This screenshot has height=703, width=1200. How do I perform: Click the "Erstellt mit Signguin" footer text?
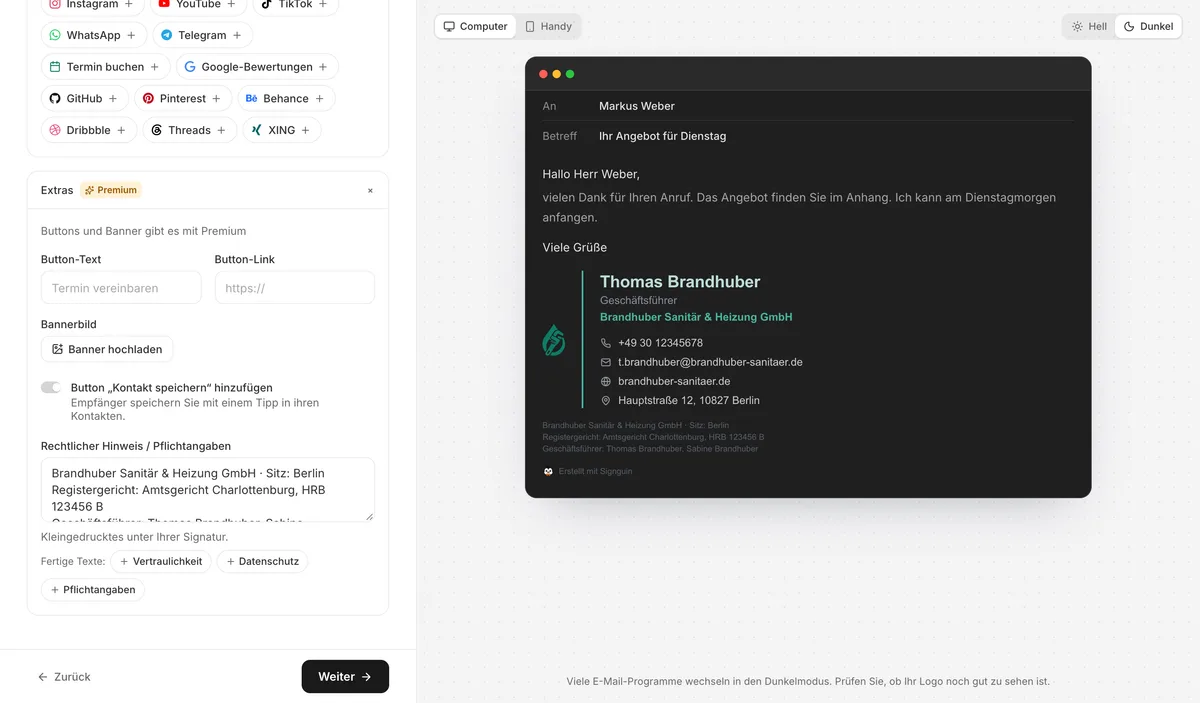[595, 471]
